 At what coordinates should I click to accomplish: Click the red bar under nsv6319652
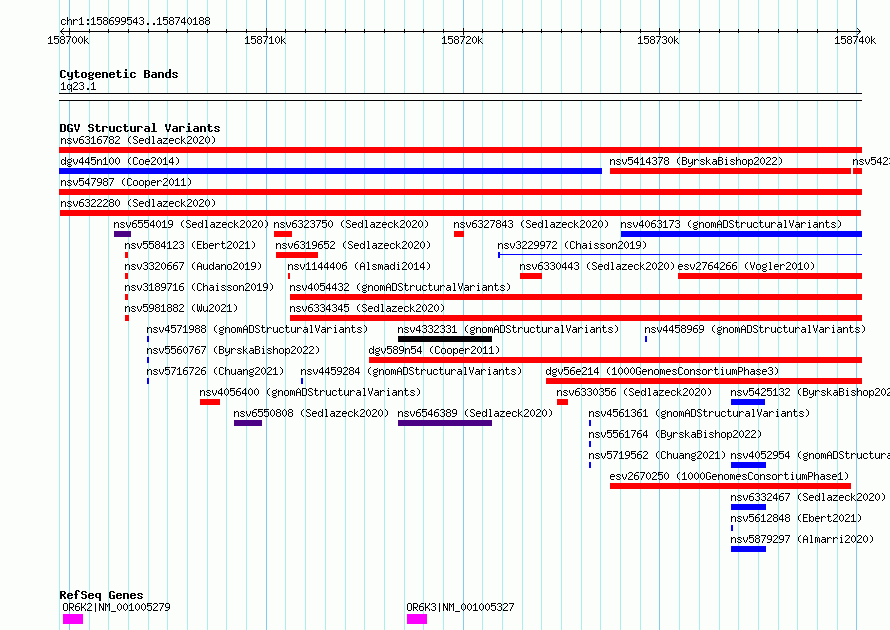pyautogui.click(x=297, y=255)
